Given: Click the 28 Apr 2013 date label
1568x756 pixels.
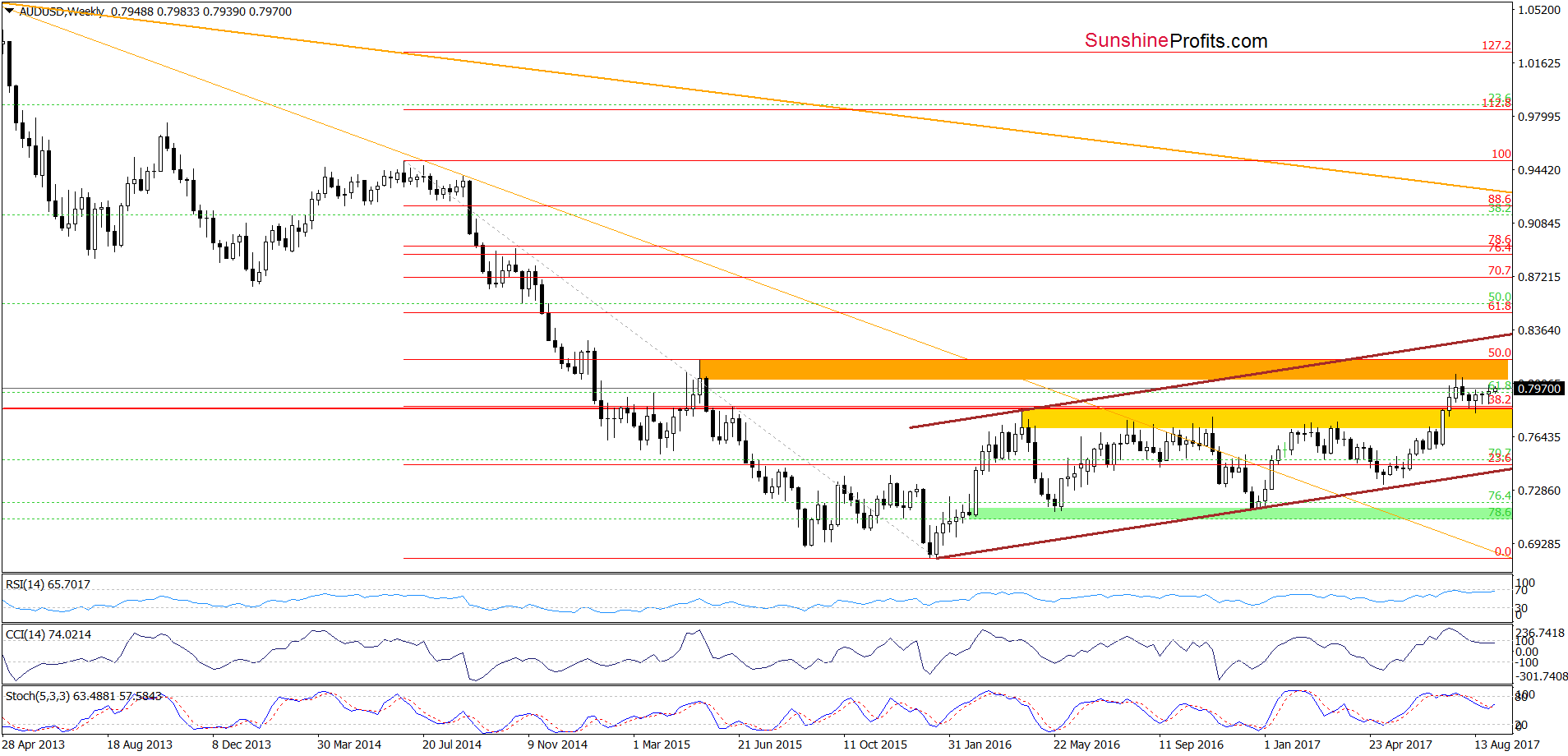Looking at the screenshot, I should point(33,744).
